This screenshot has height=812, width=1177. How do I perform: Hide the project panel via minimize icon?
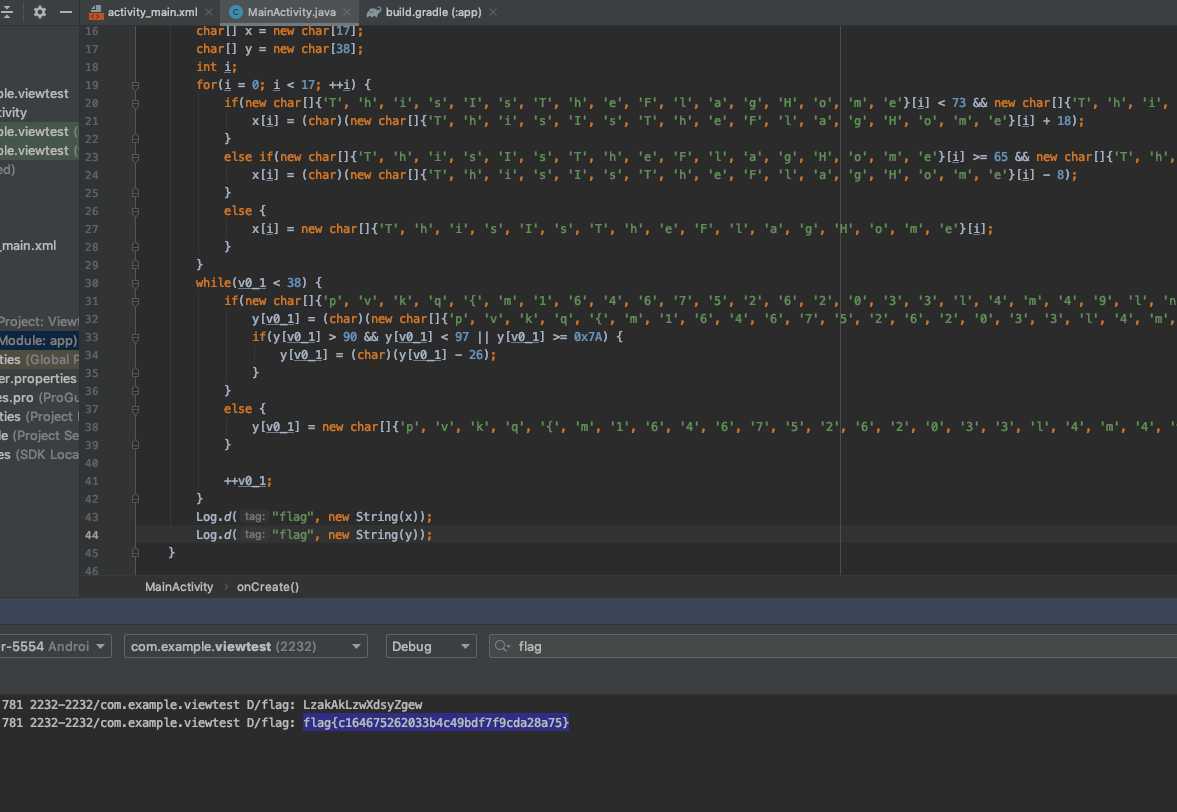[66, 12]
